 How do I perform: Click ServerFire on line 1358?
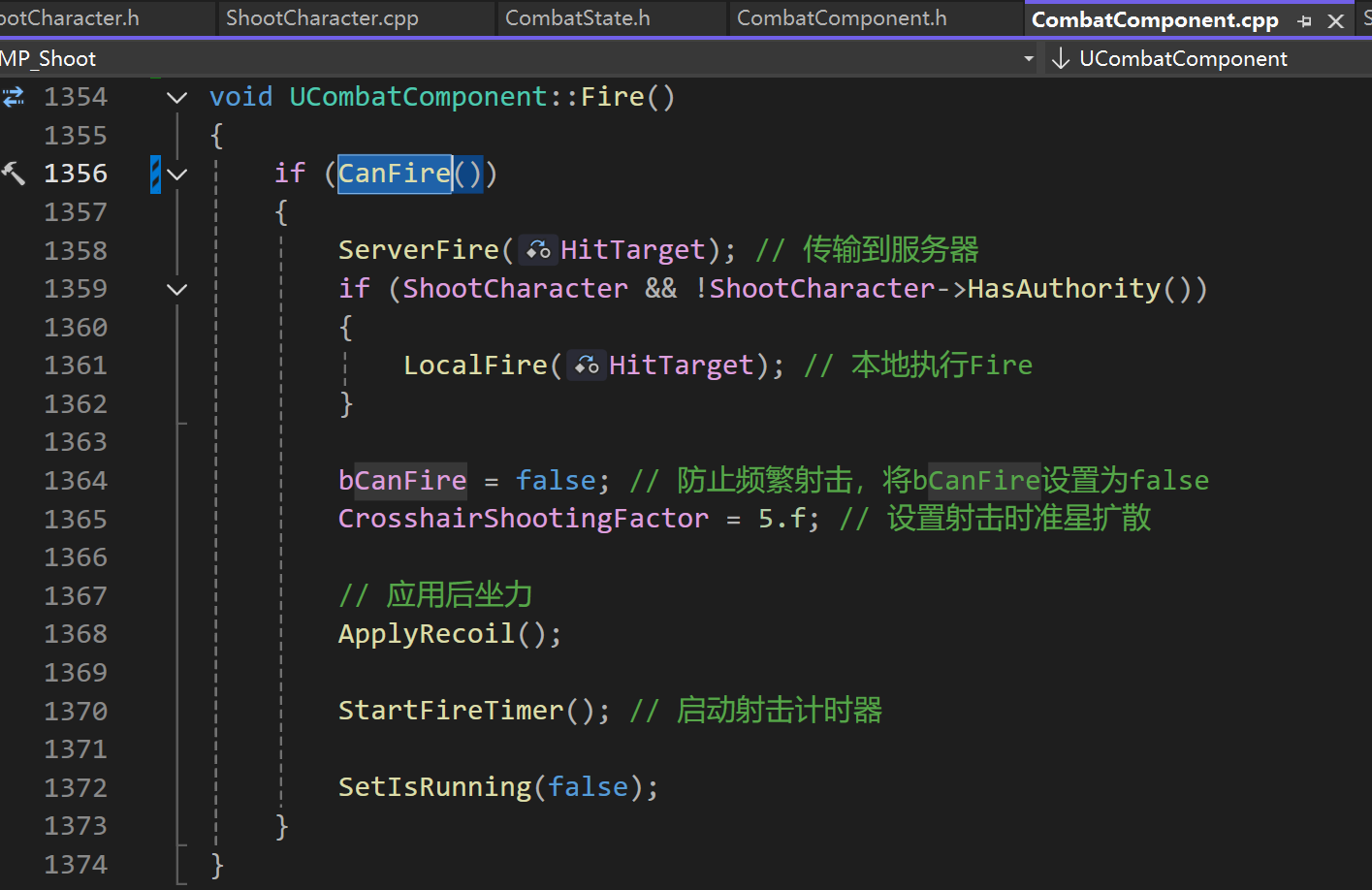coord(419,250)
